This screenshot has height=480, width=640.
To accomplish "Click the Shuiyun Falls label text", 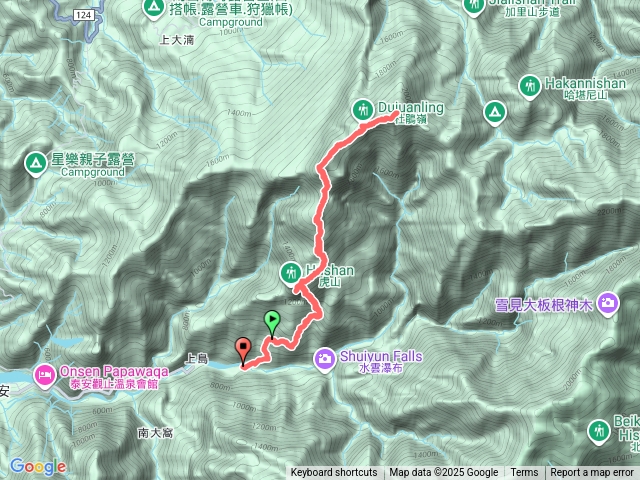I will [x=381, y=356].
